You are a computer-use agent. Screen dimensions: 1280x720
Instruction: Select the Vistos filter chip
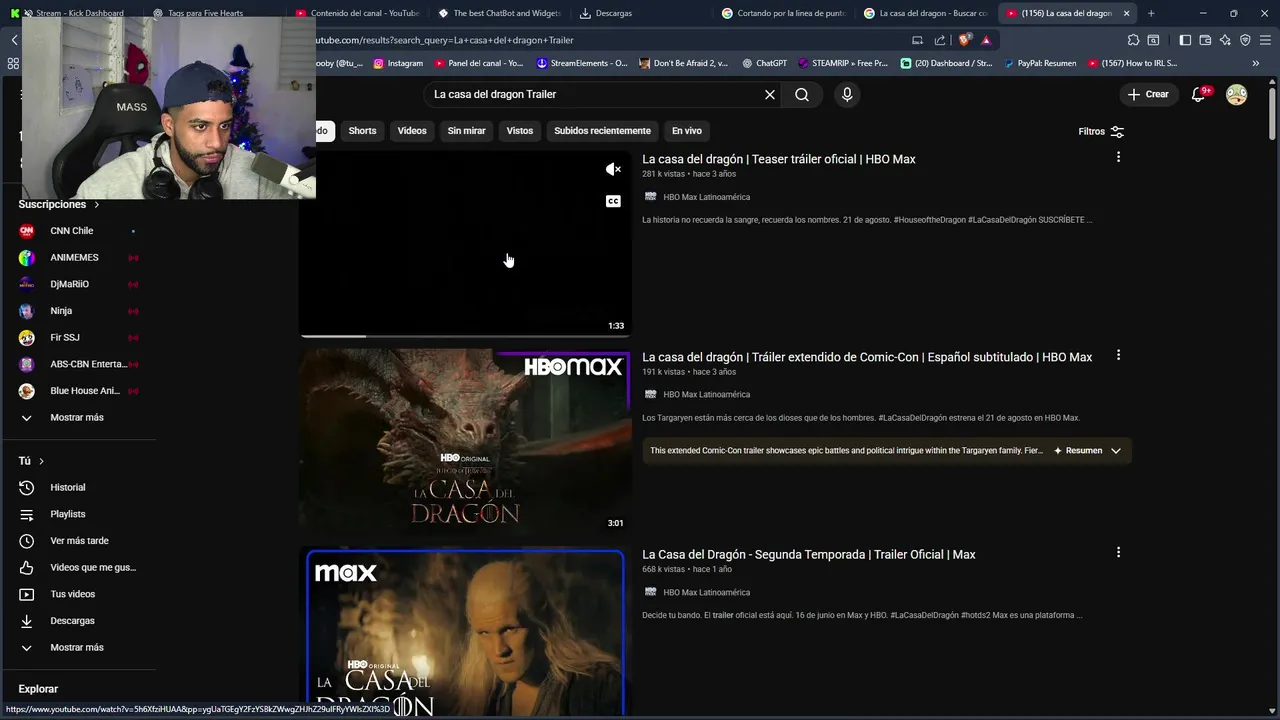tap(520, 131)
